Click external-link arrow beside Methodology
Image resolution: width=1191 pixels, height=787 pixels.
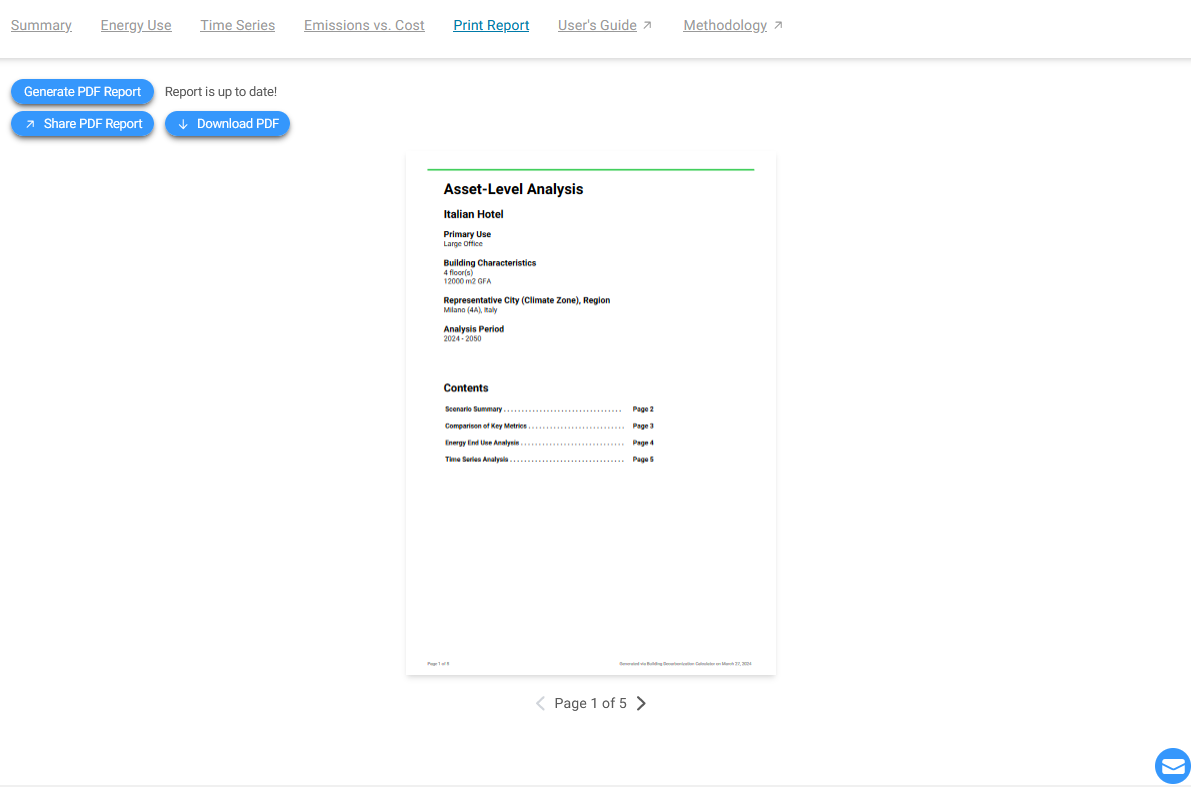[x=778, y=25]
